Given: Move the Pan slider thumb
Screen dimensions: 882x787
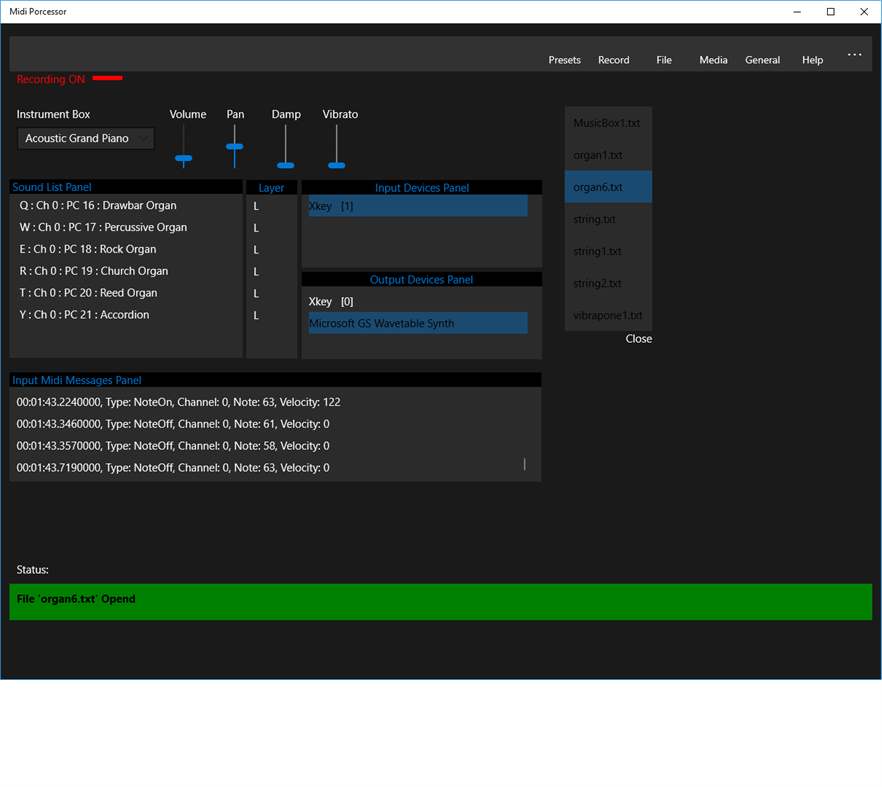Looking at the screenshot, I should (x=235, y=148).
